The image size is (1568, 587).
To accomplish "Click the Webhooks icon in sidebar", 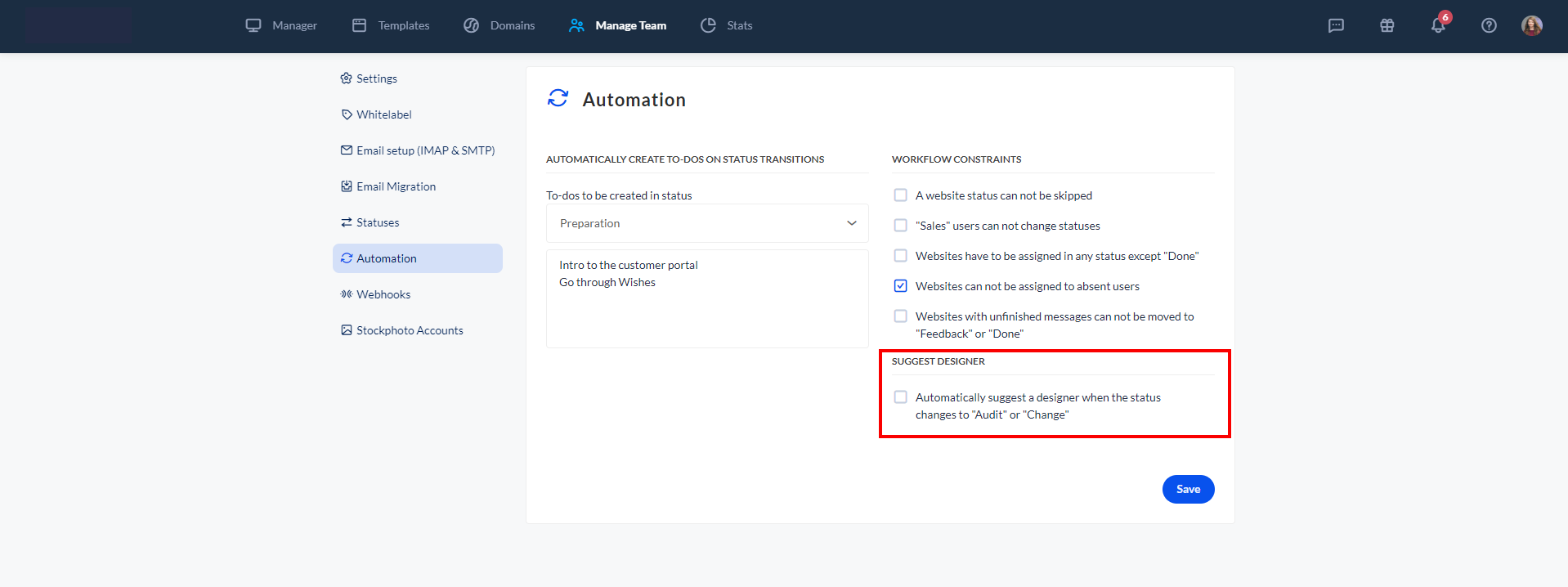I will 347,294.
